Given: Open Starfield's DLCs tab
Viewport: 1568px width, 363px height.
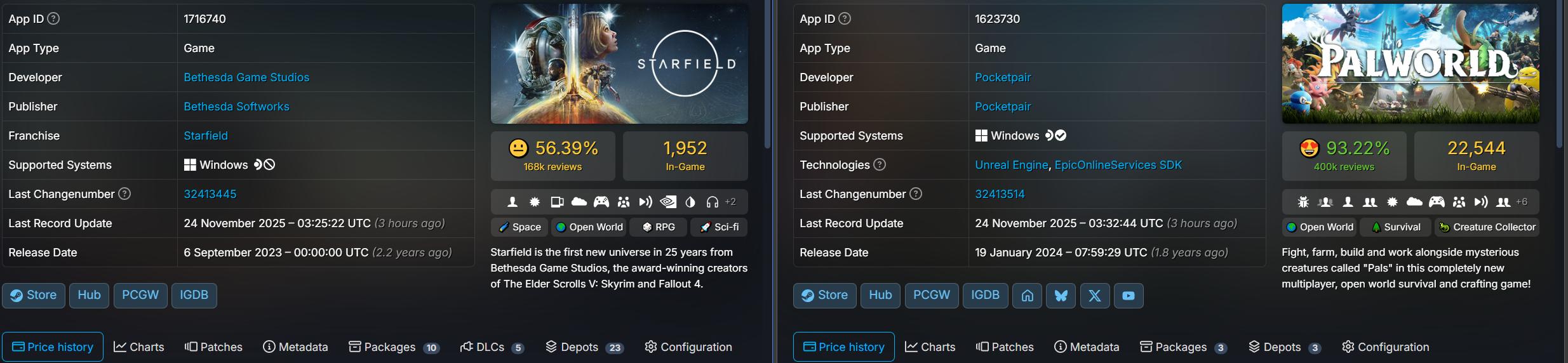Looking at the screenshot, I should click(492, 347).
